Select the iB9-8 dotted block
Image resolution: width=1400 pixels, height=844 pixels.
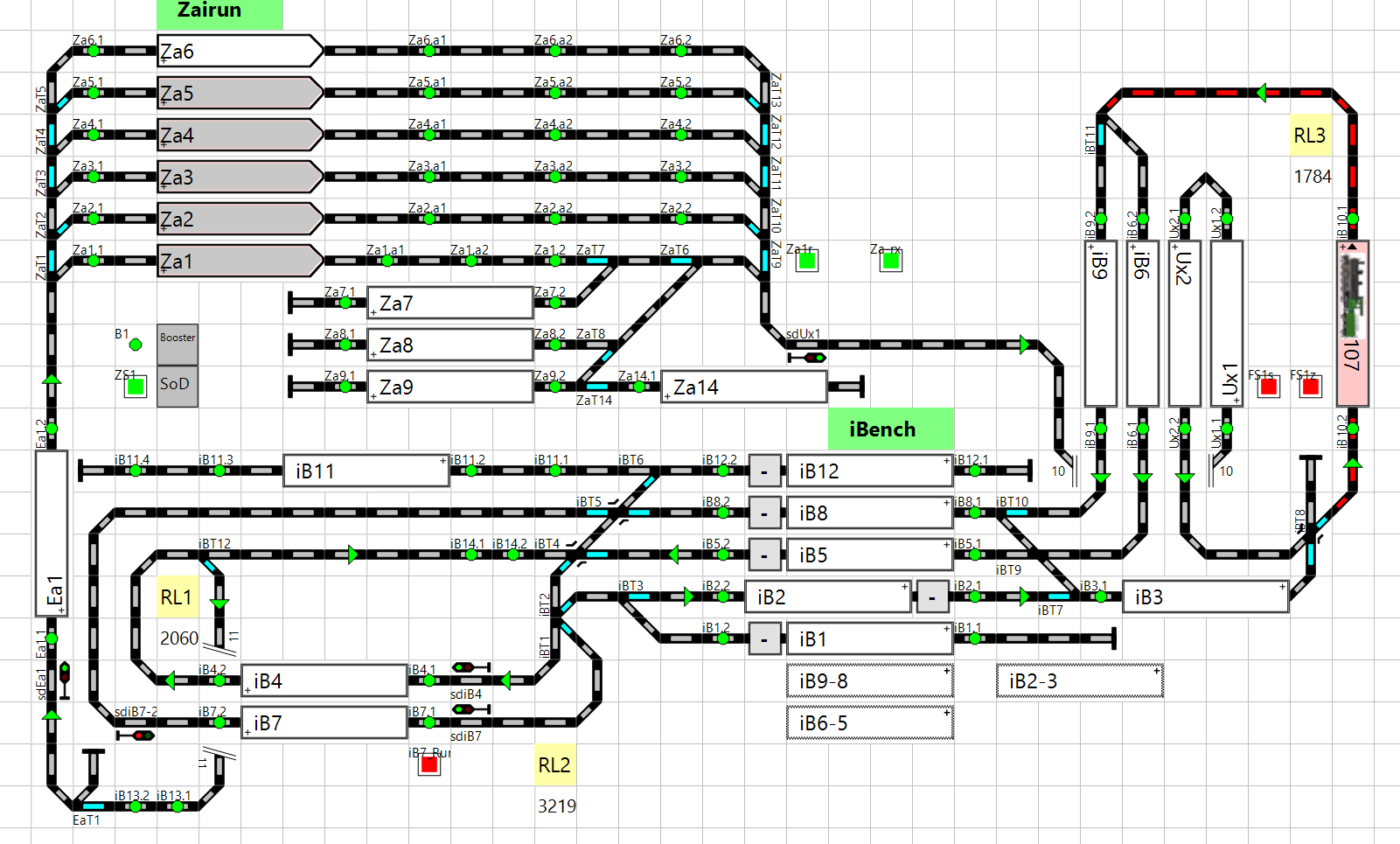click(x=869, y=681)
